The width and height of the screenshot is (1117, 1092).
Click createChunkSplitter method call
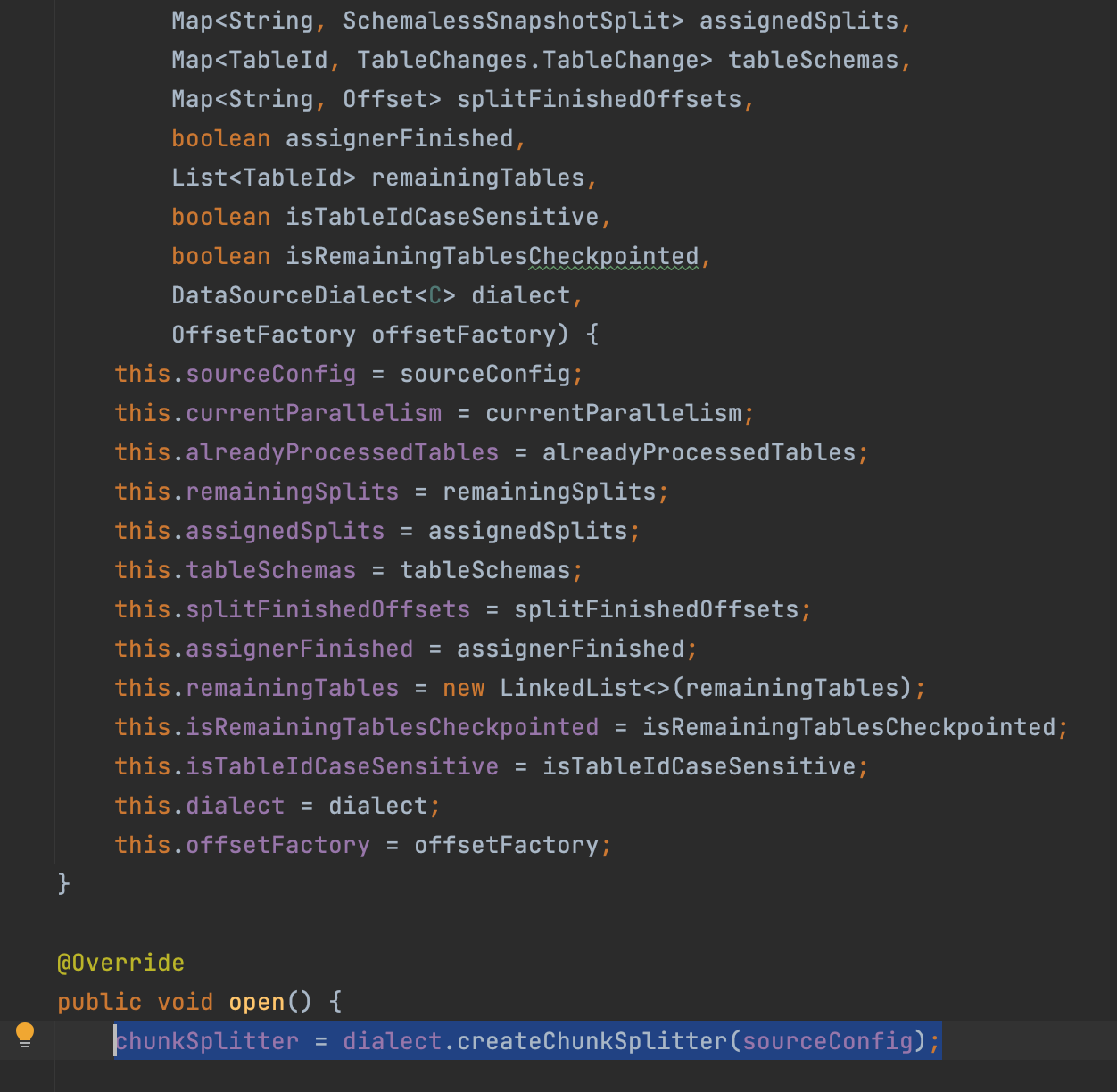coord(592,1041)
